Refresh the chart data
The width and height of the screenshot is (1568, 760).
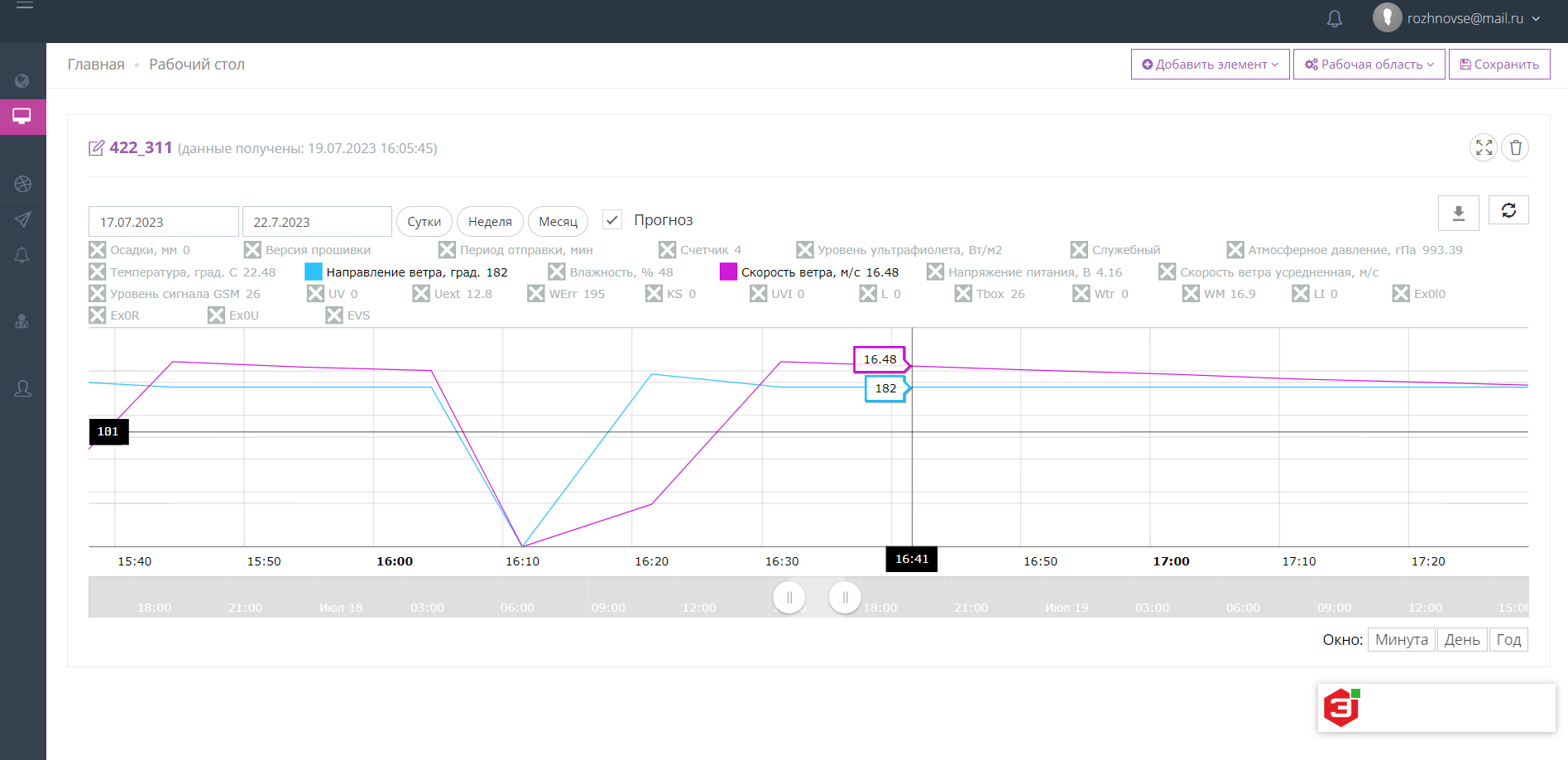[x=1508, y=210]
